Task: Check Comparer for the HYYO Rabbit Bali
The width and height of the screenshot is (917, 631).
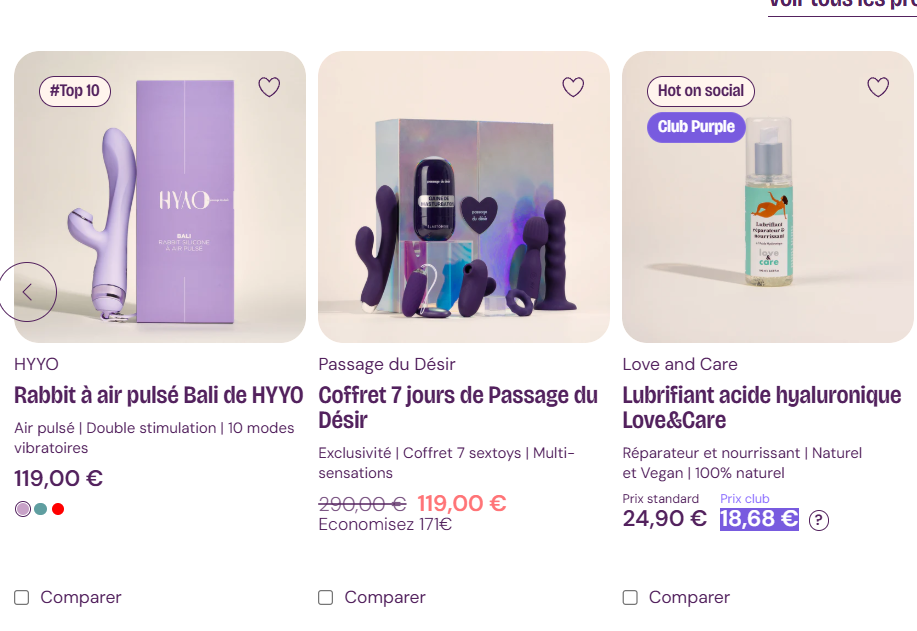Action: (22, 598)
